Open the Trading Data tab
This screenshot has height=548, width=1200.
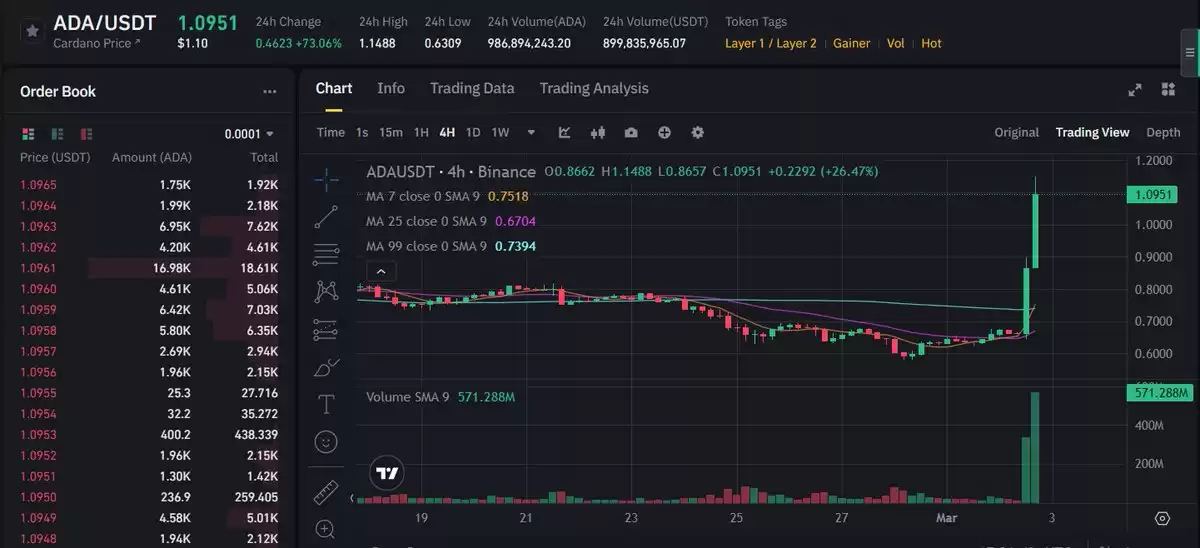(x=472, y=88)
